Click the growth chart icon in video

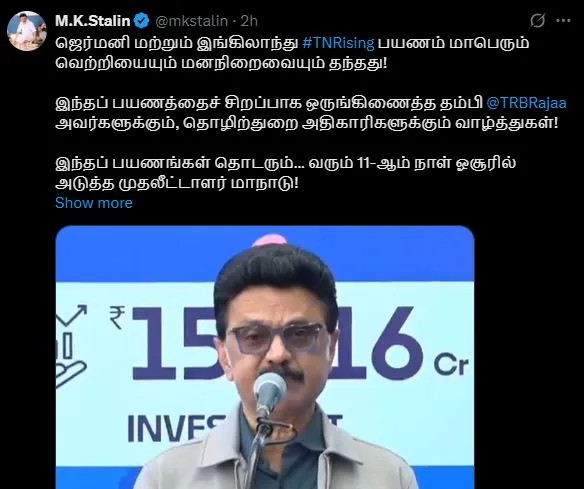(71, 346)
